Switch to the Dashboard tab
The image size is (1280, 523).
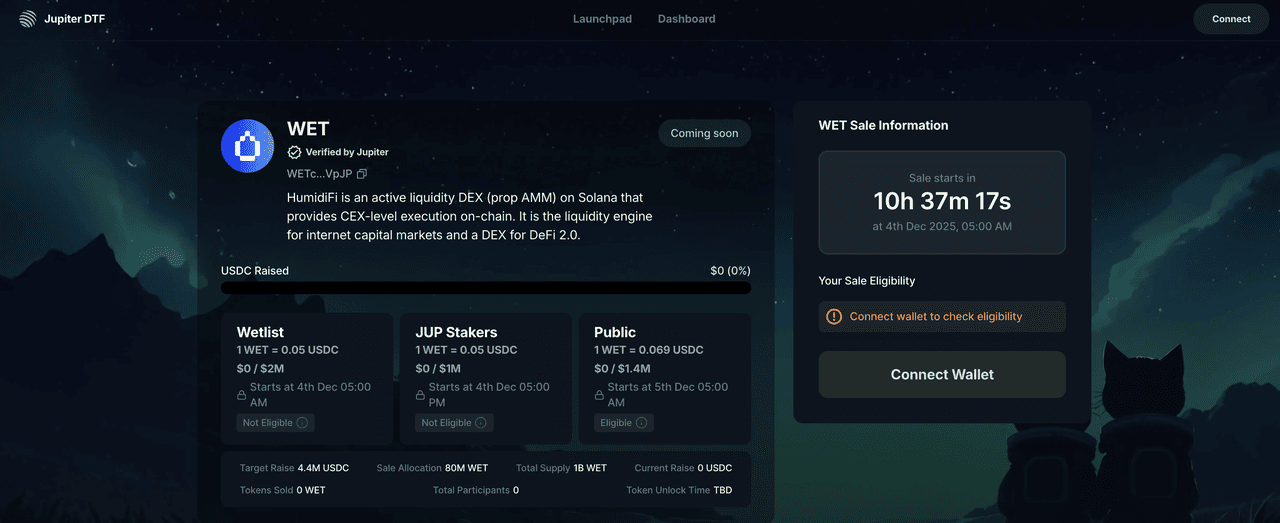686,19
